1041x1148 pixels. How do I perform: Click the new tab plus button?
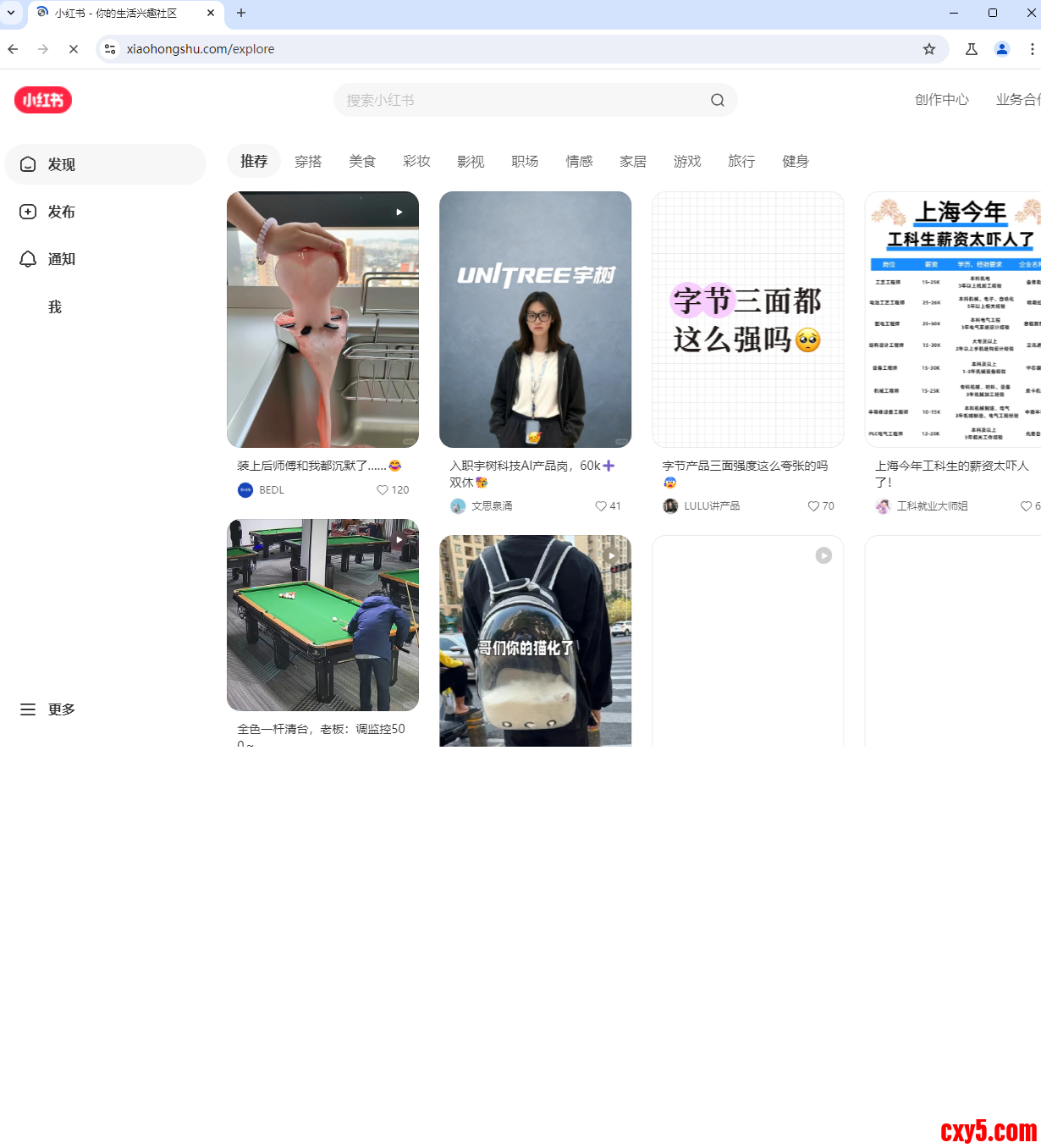point(241,13)
